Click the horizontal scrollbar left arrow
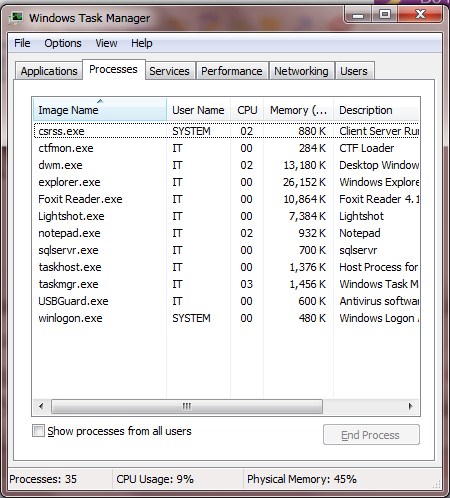The width and height of the screenshot is (450, 498). (x=41, y=406)
